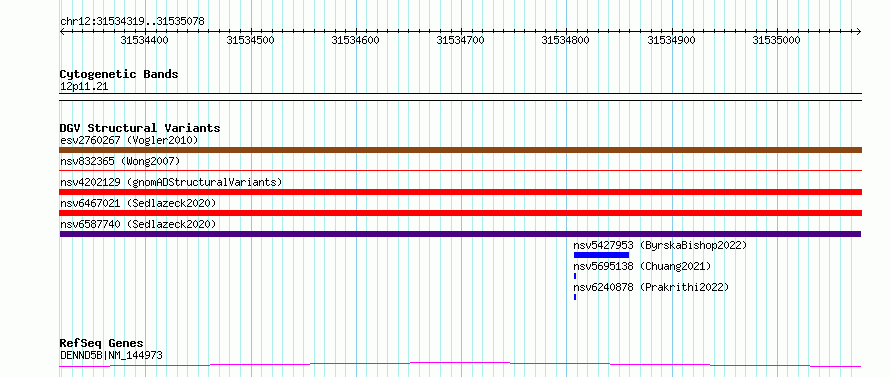
Task: Open the DENND5B|NM_144973 gene label
Action: tap(111, 355)
